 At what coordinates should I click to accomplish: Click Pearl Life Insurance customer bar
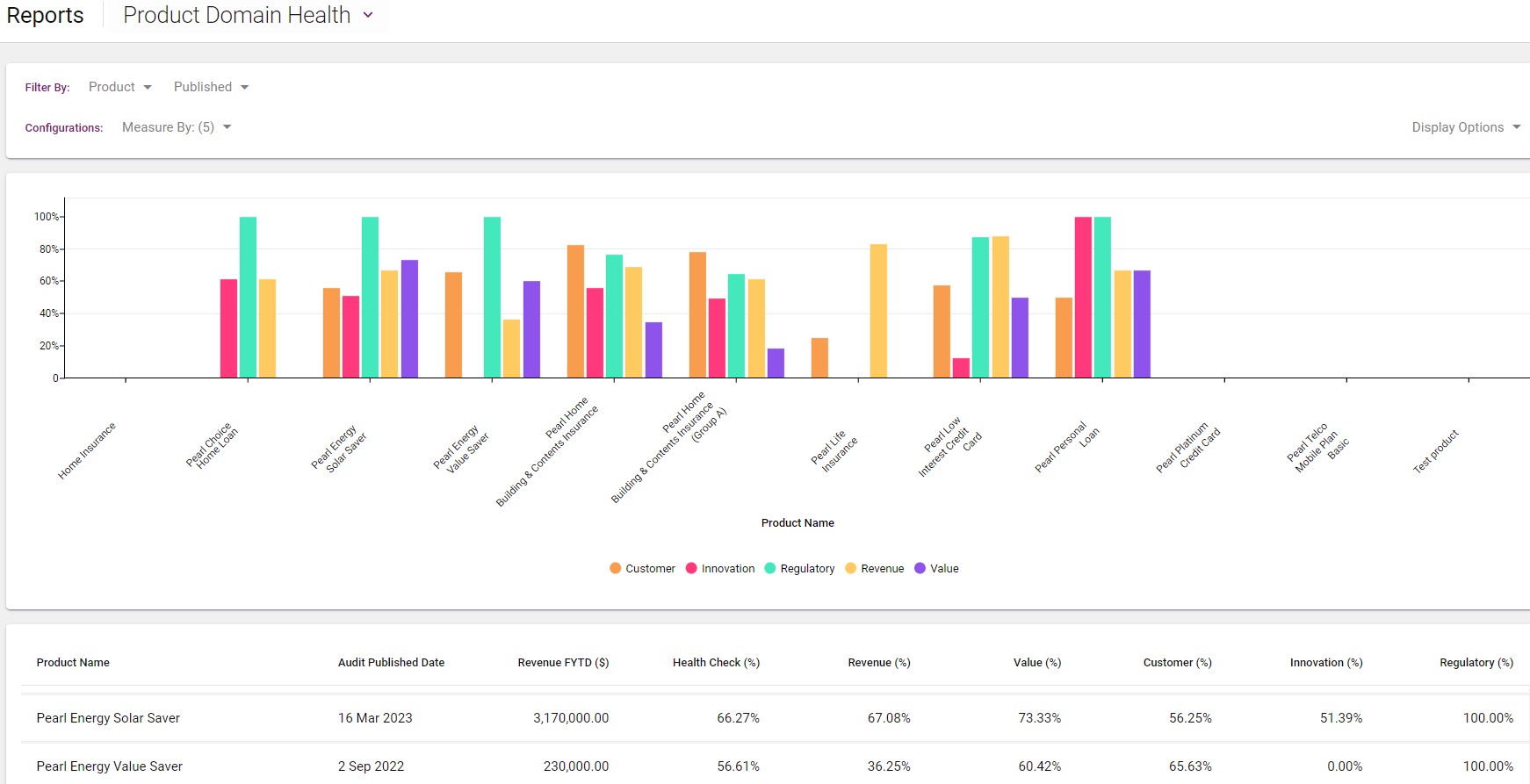click(819, 358)
